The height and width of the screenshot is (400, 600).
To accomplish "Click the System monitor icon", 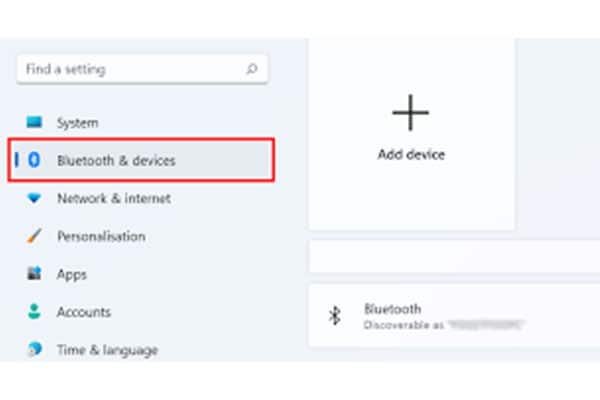I will coord(34,122).
